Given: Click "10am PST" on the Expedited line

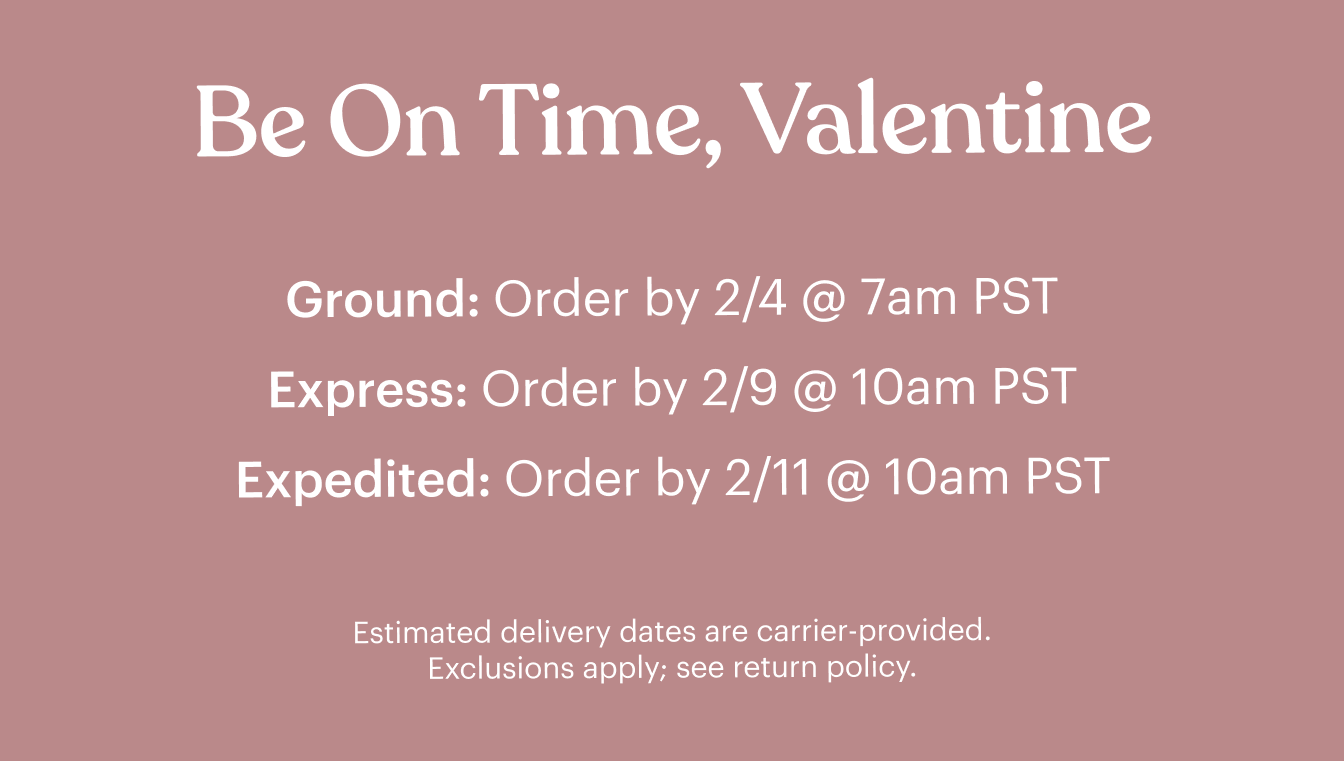Looking at the screenshot, I should click(x=996, y=480).
